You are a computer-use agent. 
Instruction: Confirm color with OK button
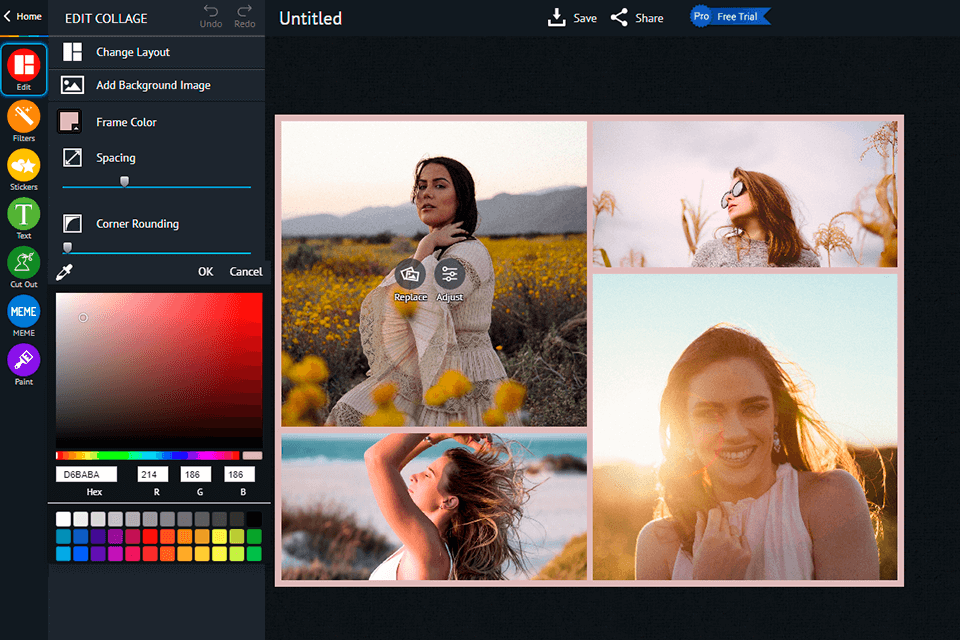pyautogui.click(x=205, y=272)
